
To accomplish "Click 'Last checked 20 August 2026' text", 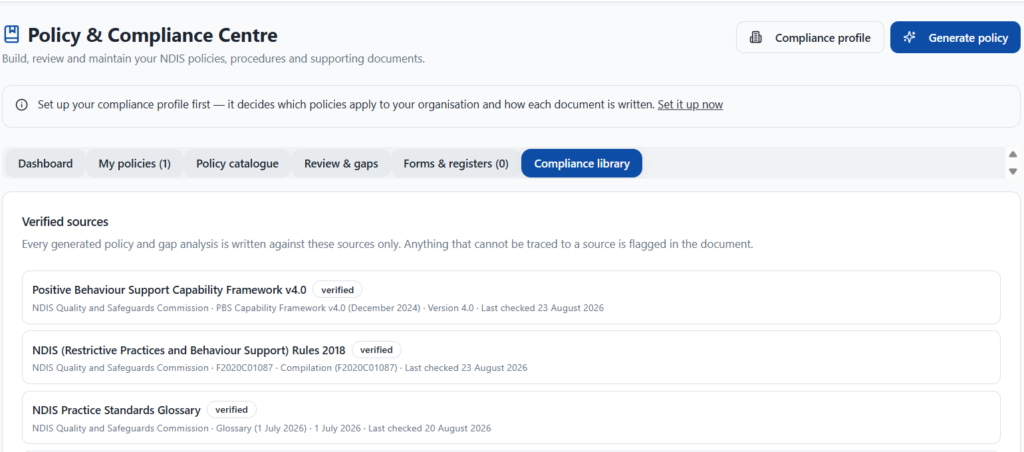I will tap(430, 428).
